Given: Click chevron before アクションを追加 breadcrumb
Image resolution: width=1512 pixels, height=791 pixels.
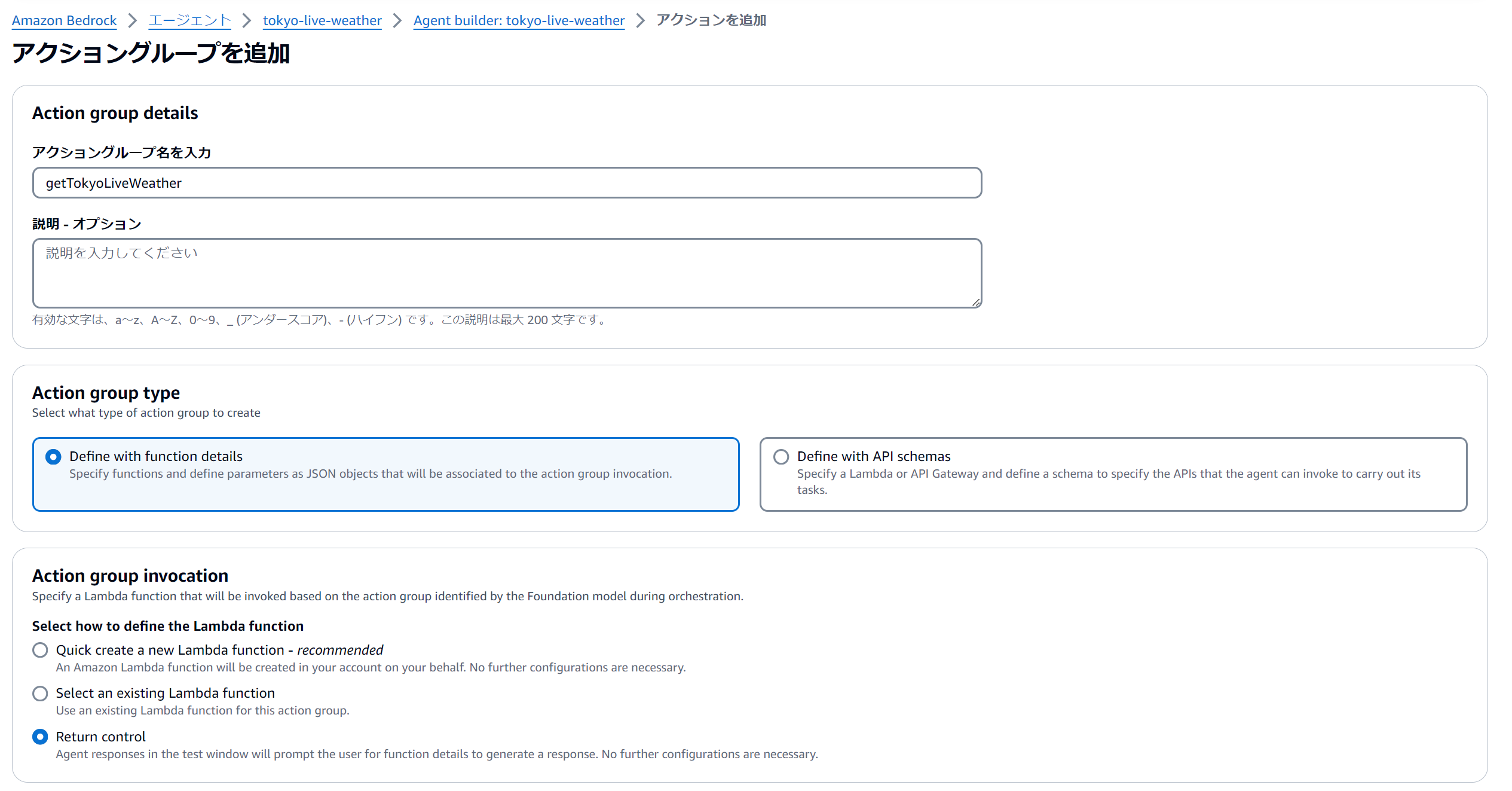Looking at the screenshot, I should [x=640, y=20].
